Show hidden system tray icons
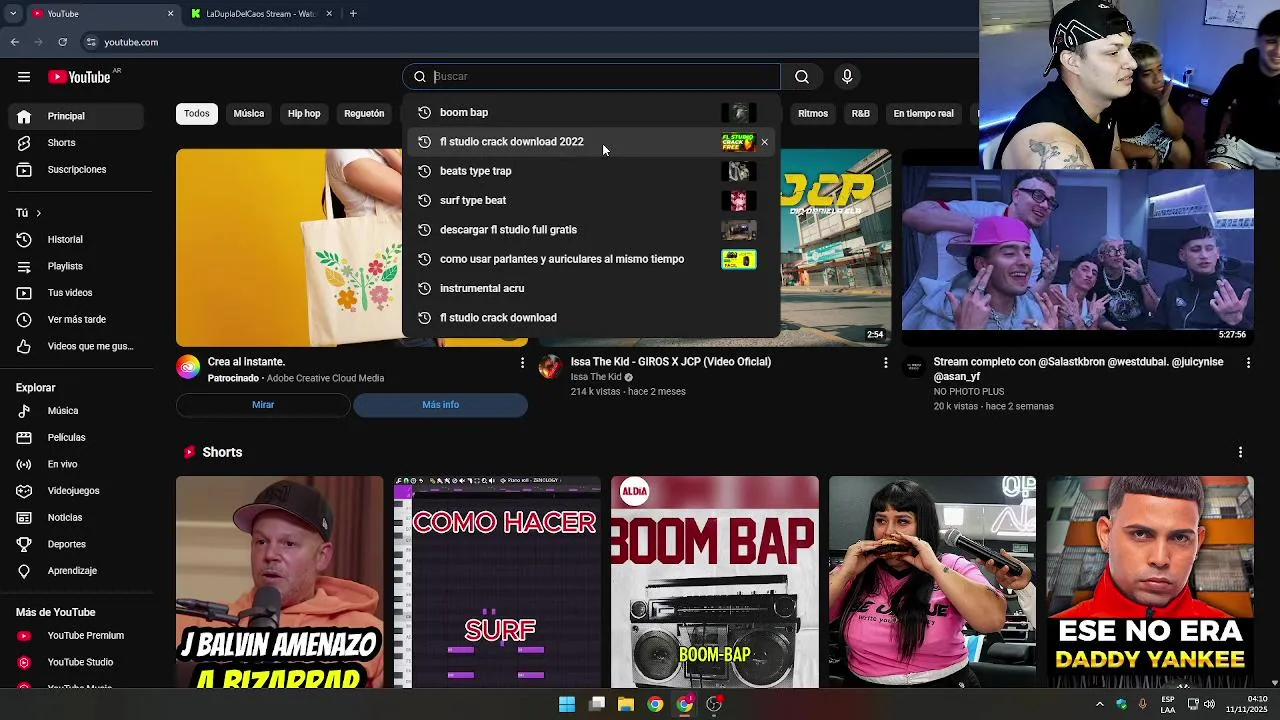1280x720 pixels. pyautogui.click(x=1099, y=704)
